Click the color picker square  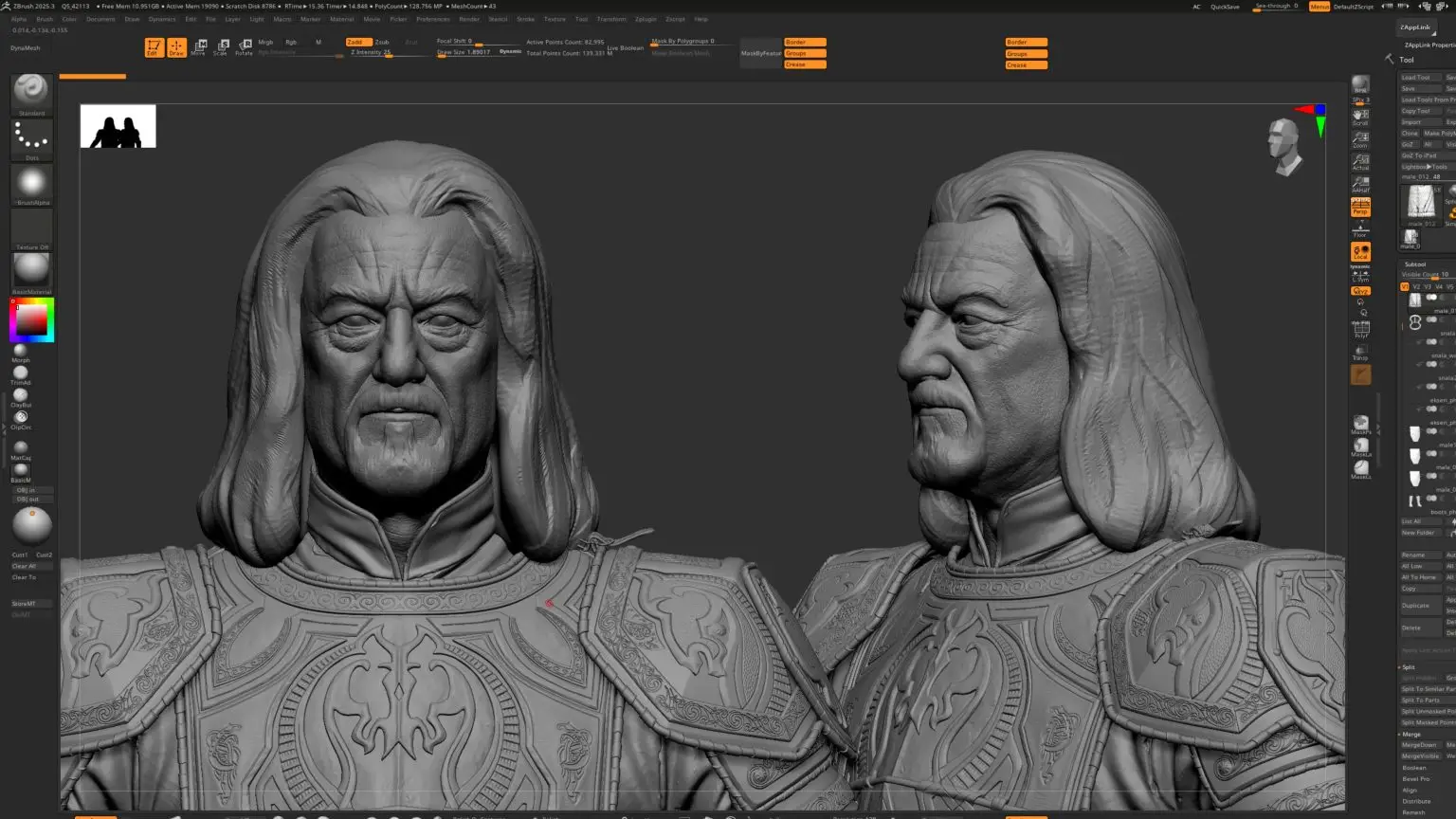32,320
